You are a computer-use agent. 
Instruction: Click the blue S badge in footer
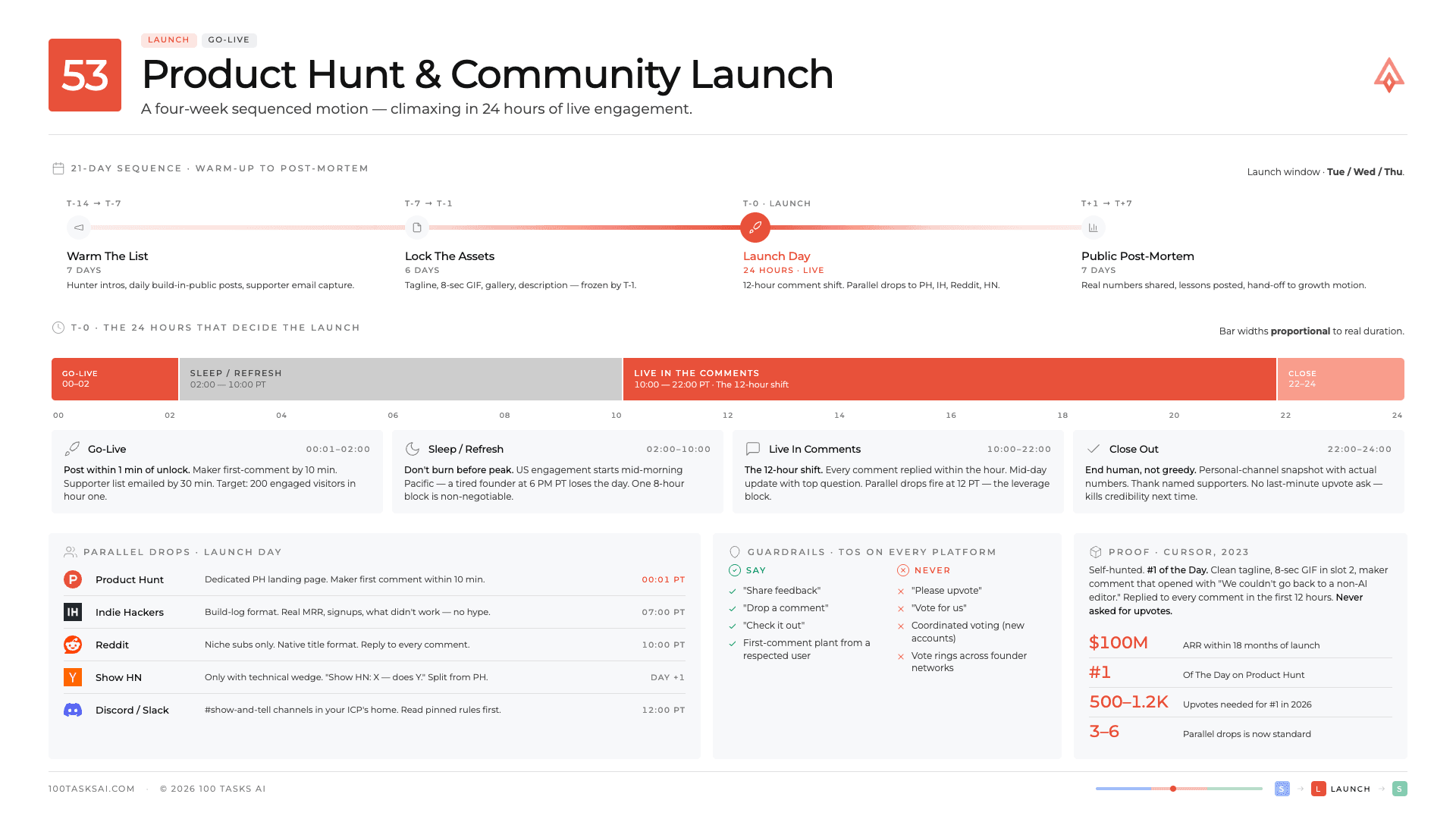(1282, 789)
